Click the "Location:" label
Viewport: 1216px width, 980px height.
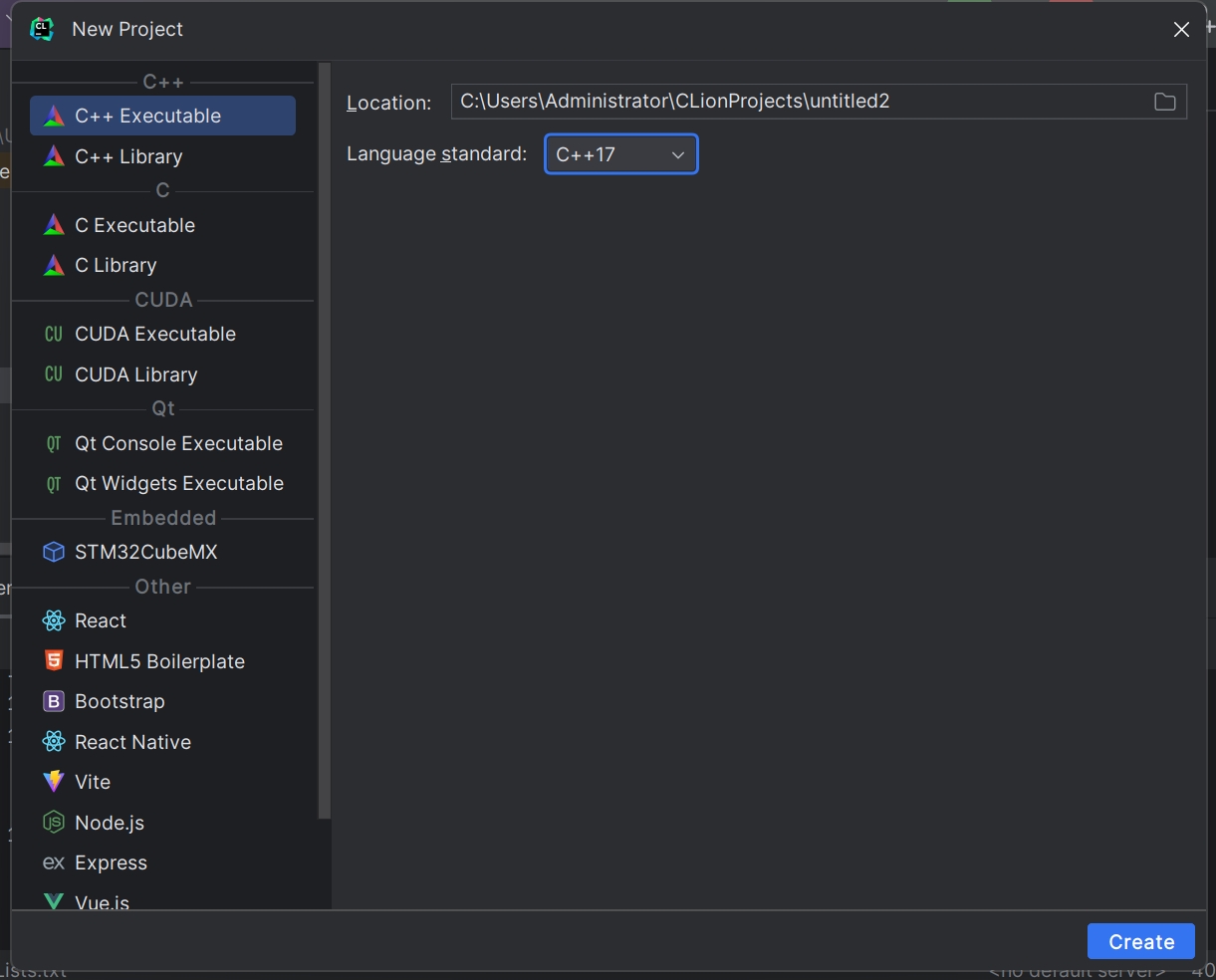point(389,103)
